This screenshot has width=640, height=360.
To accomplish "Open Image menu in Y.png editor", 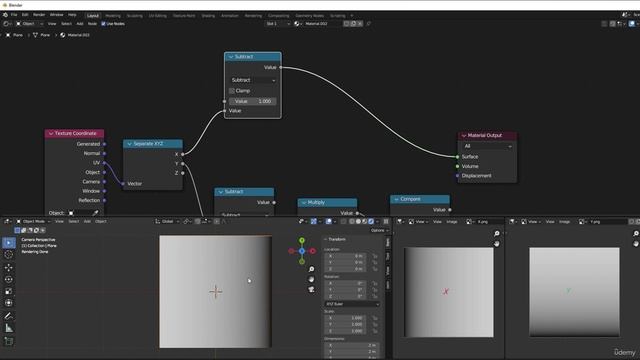I will [564, 222].
